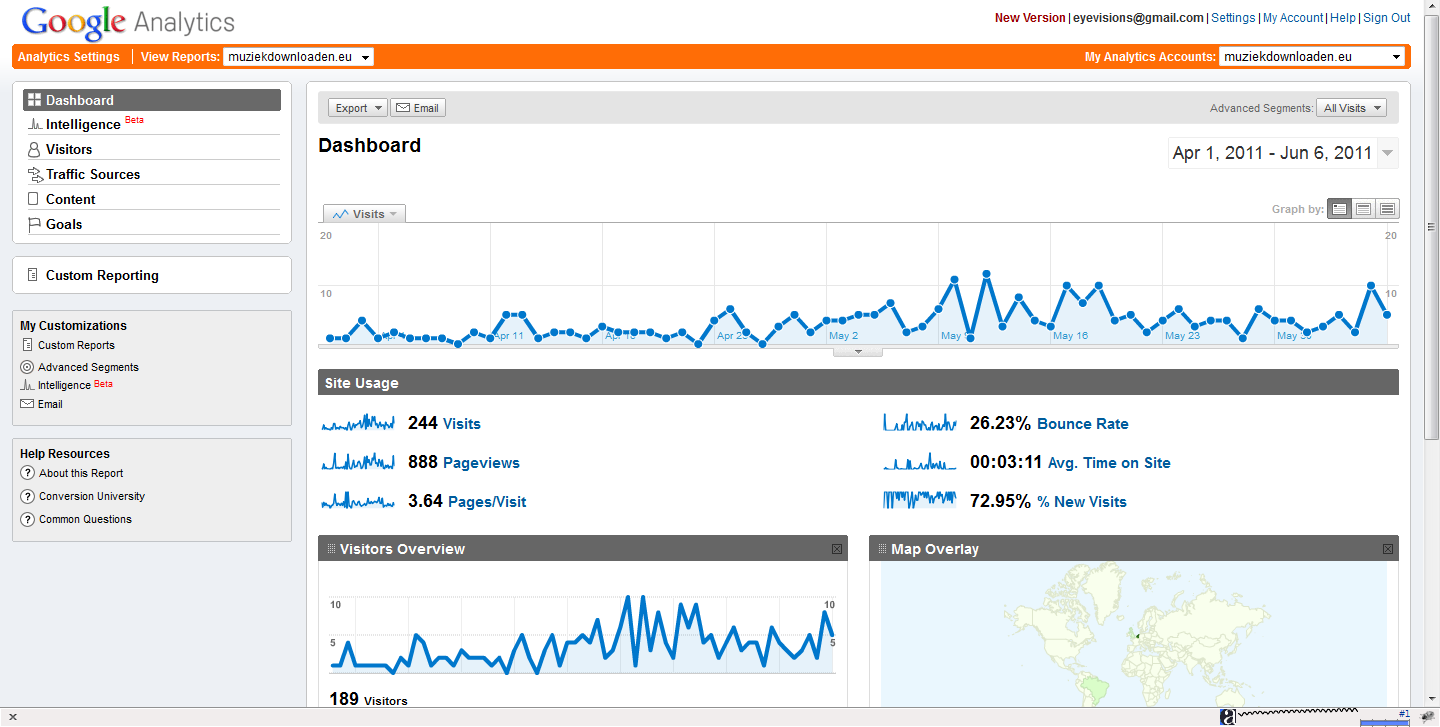Open Custom Reports under My Customizations

76,345
